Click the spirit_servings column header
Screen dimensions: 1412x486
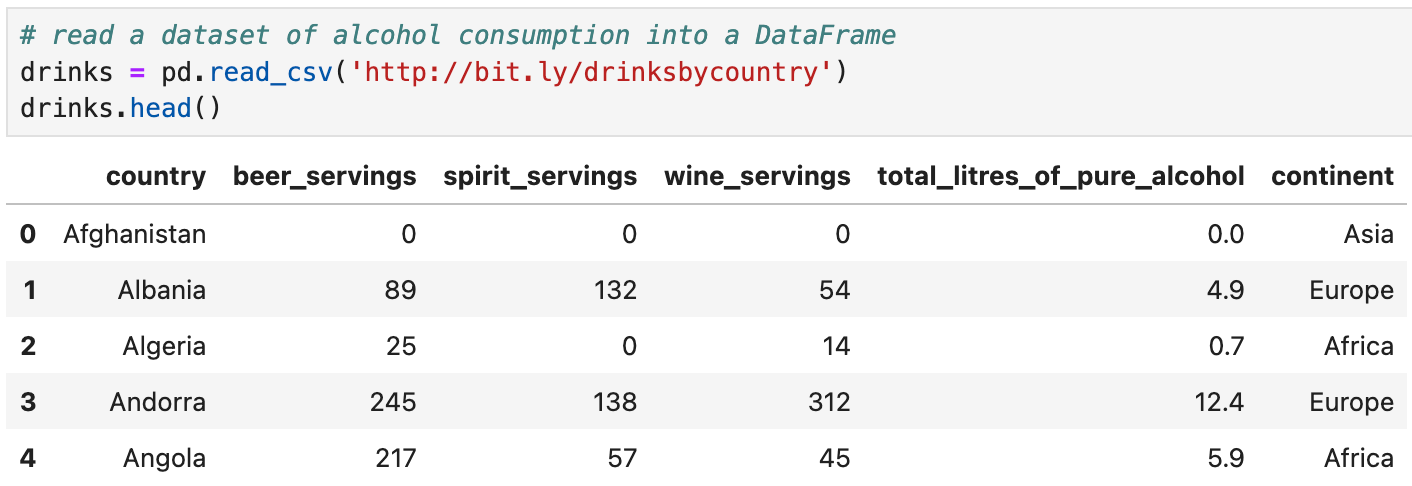(540, 177)
